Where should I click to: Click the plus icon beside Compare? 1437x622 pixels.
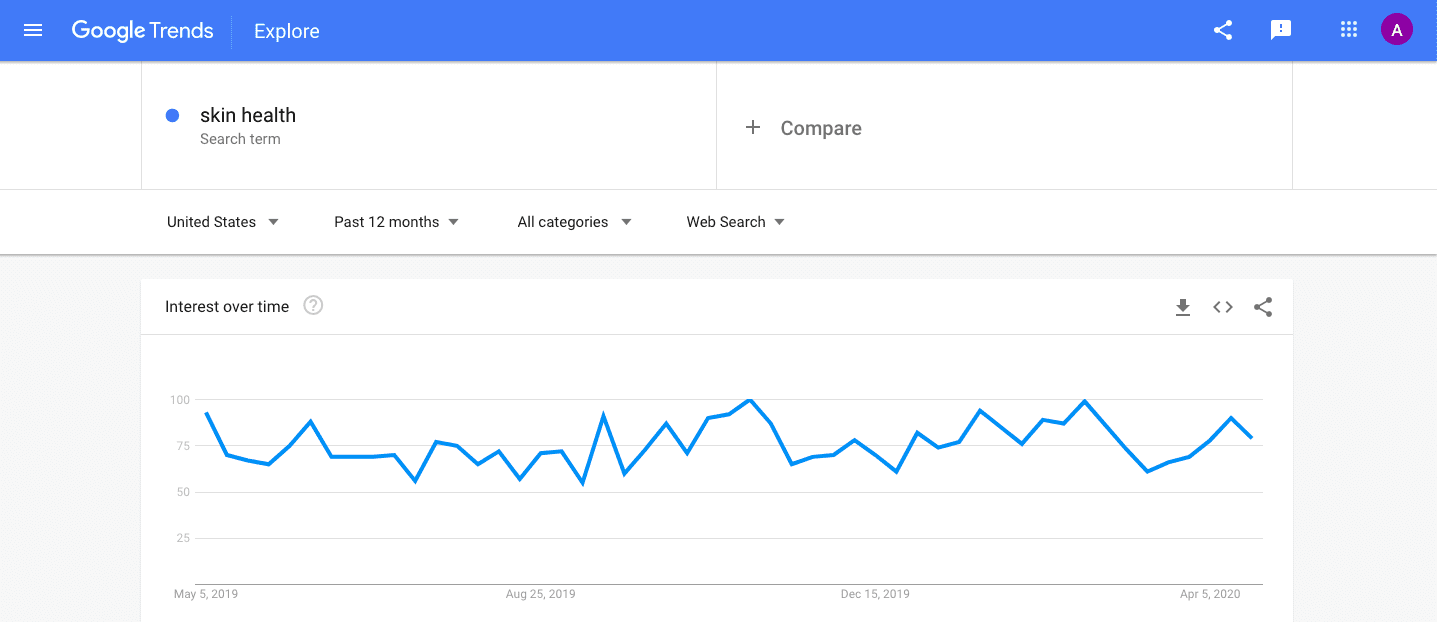[753, 127]
